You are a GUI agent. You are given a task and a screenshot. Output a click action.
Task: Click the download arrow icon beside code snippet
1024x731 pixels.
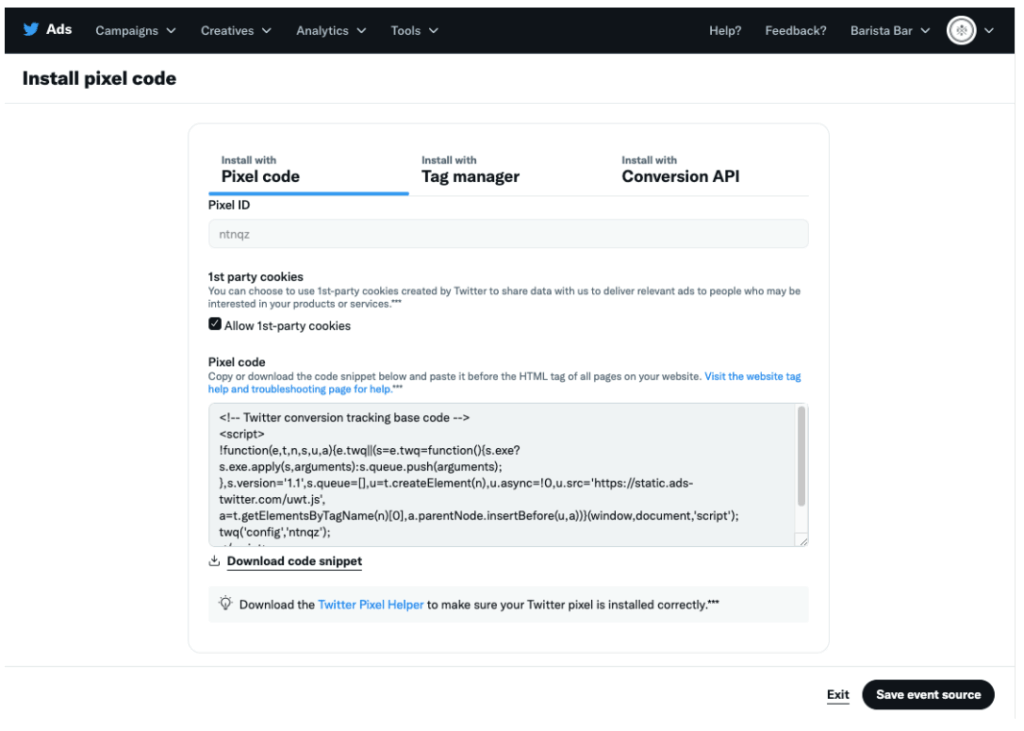[x=214, y=562]
